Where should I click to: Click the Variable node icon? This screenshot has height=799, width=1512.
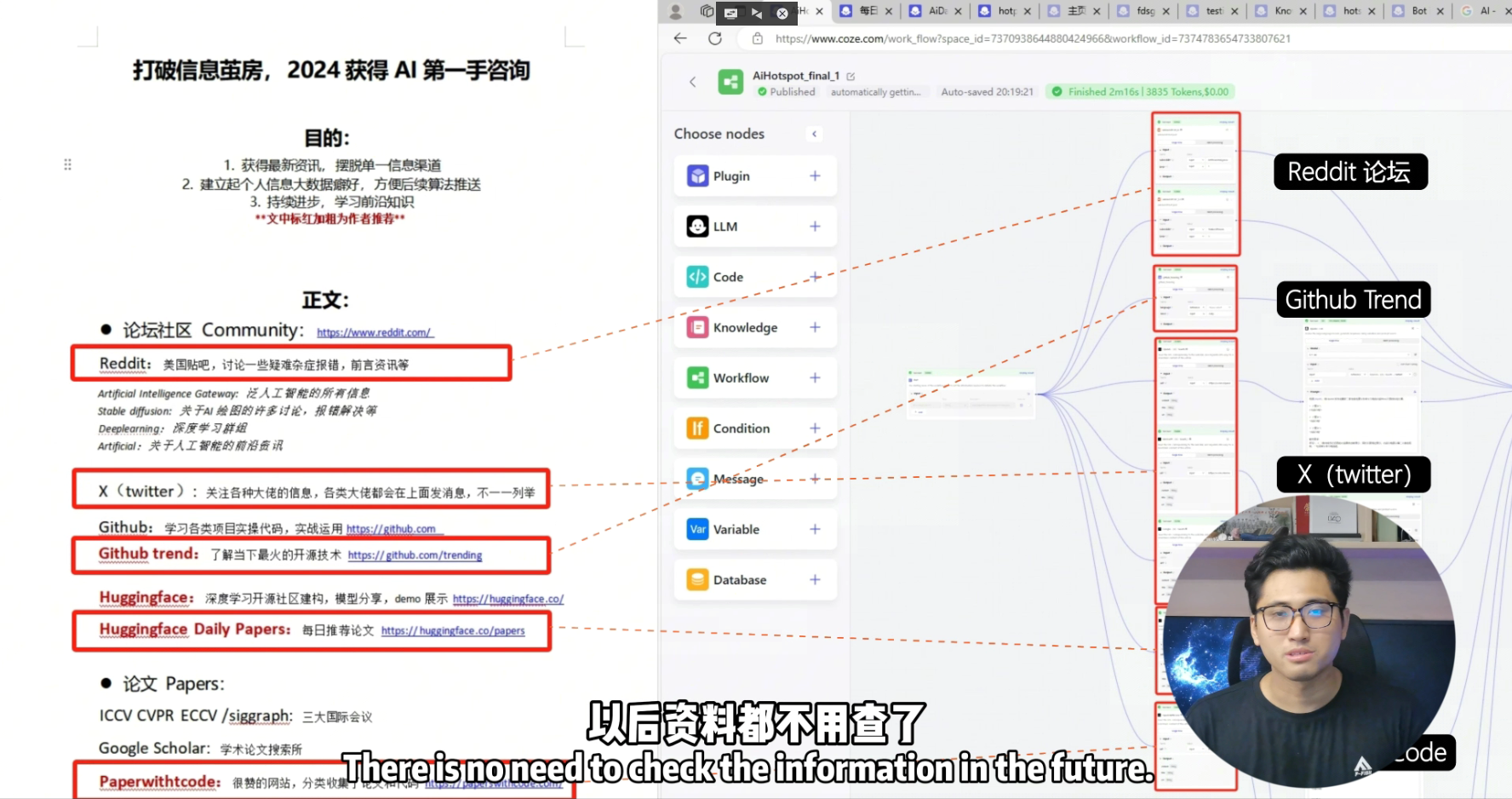697,529
